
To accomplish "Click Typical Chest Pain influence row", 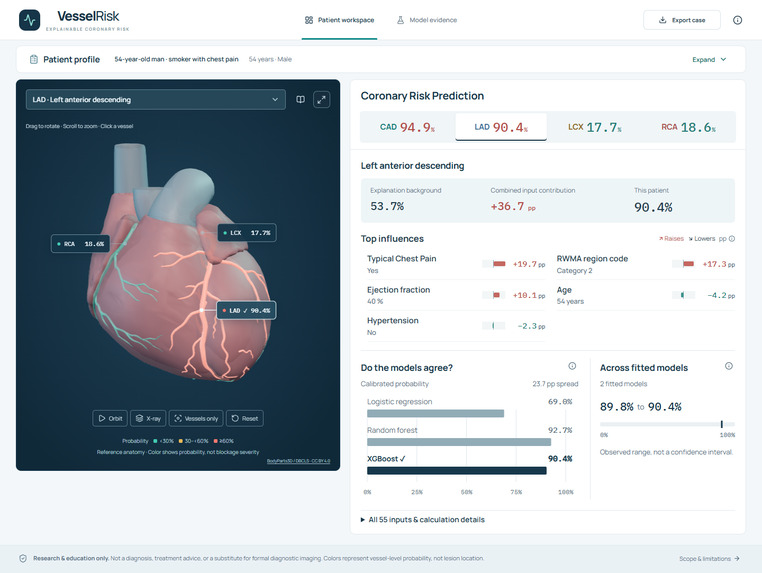I will [456, 264].
